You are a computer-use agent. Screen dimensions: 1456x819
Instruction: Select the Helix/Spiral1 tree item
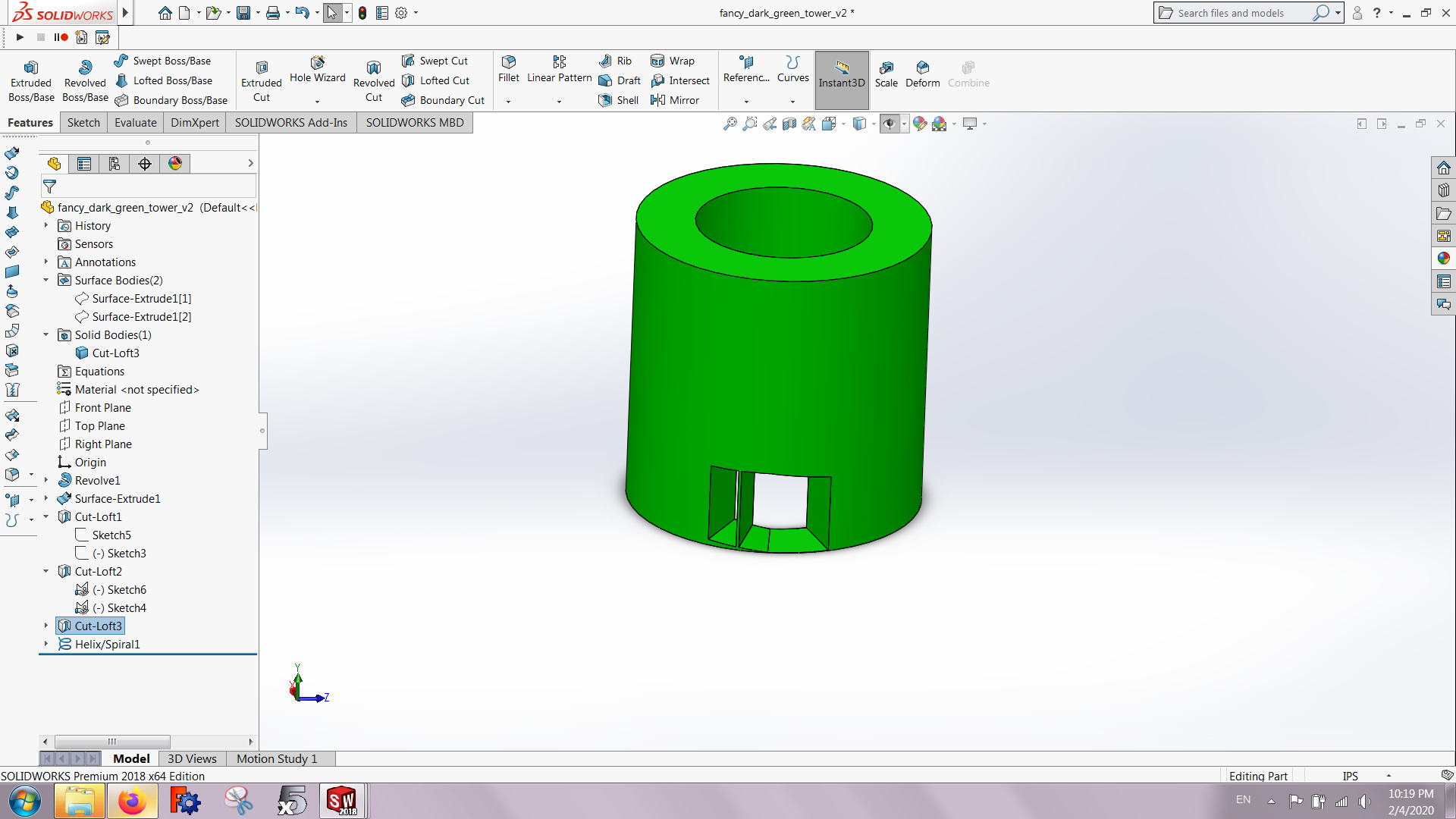(x=107, y=643)
